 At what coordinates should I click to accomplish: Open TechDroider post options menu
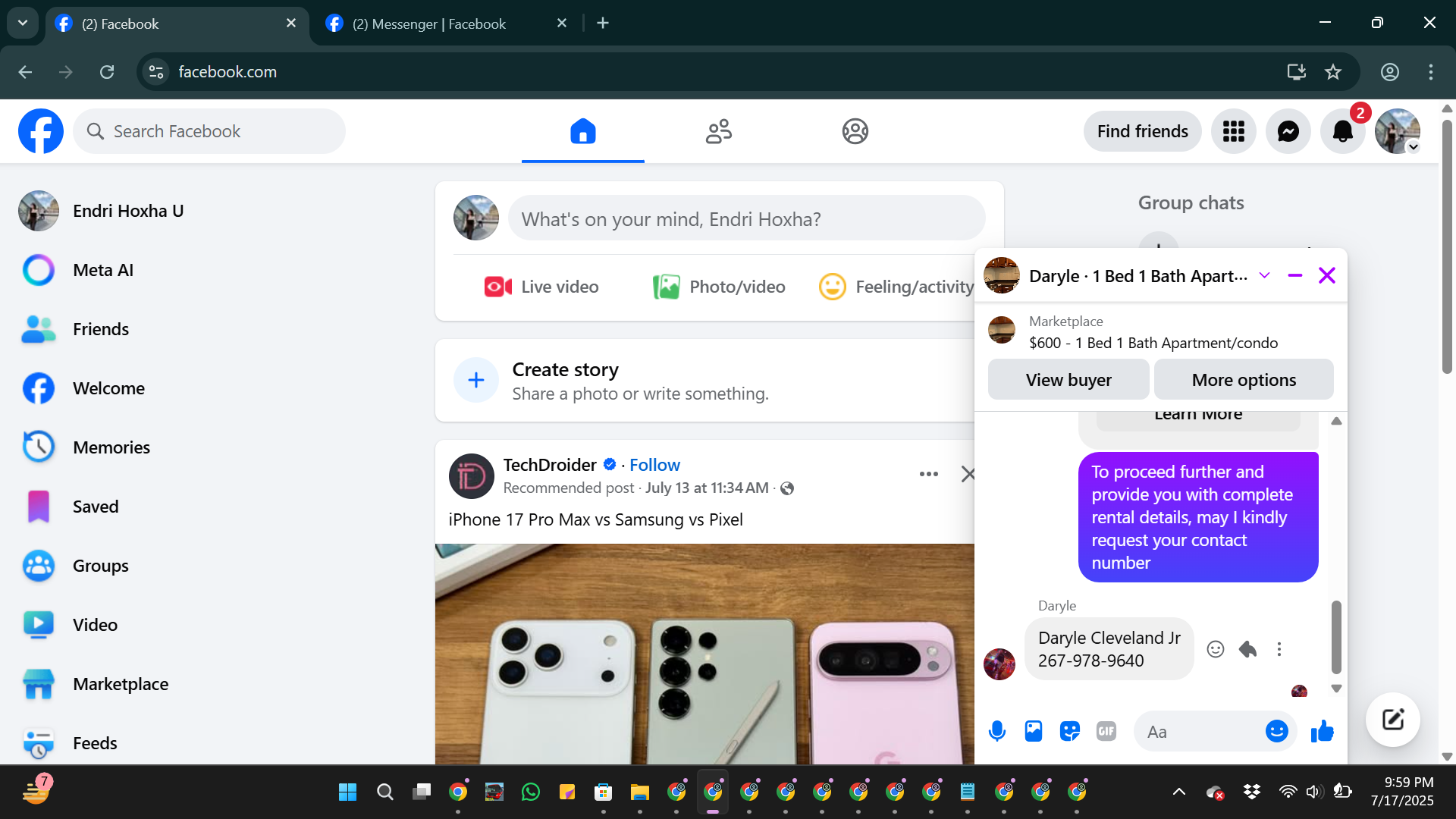pyautogui.click(x=929, y=474)
